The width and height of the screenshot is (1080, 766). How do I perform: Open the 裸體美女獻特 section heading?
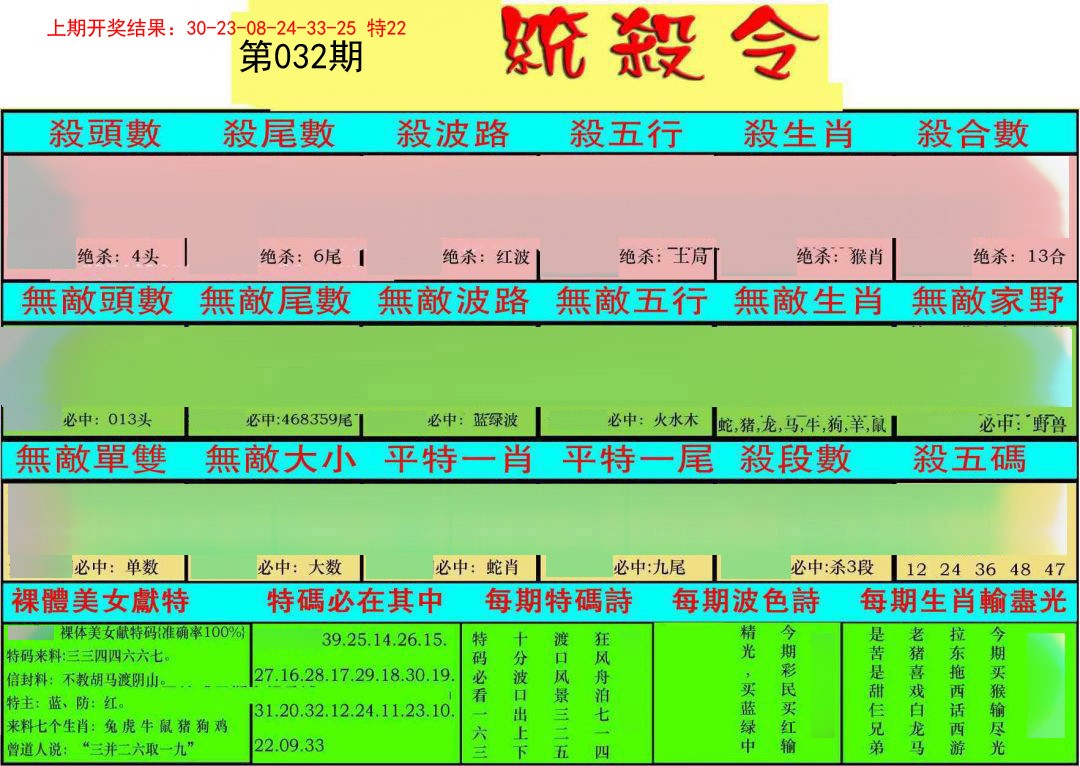pos(100,601)
